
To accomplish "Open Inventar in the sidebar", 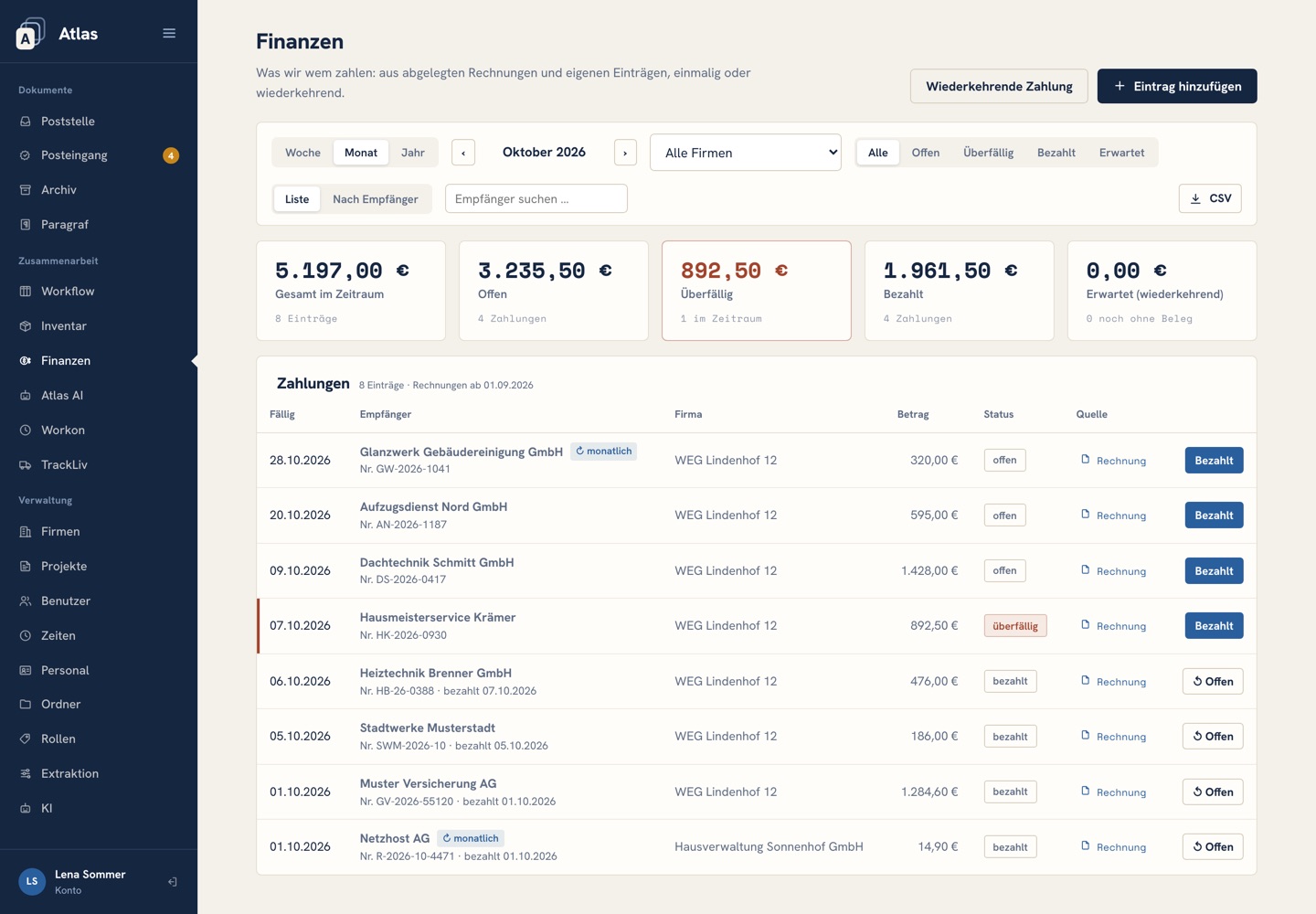I will (99, 326).
